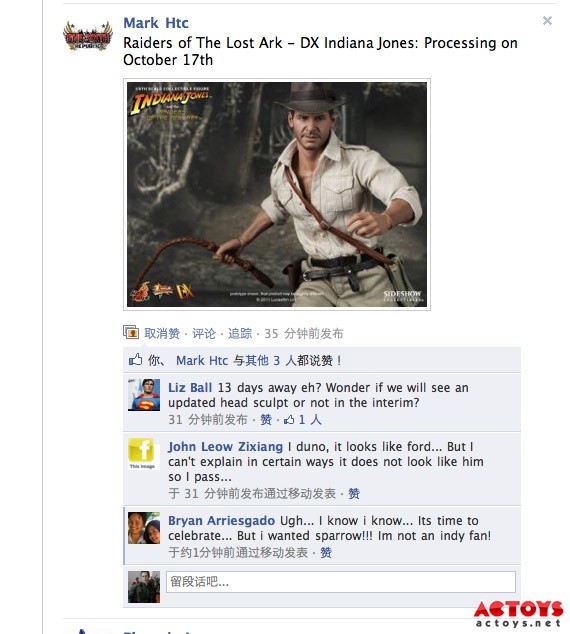Click 评论 to comment on the post
This screenshot has width=570, height=634.
click(x=204, y=334)
